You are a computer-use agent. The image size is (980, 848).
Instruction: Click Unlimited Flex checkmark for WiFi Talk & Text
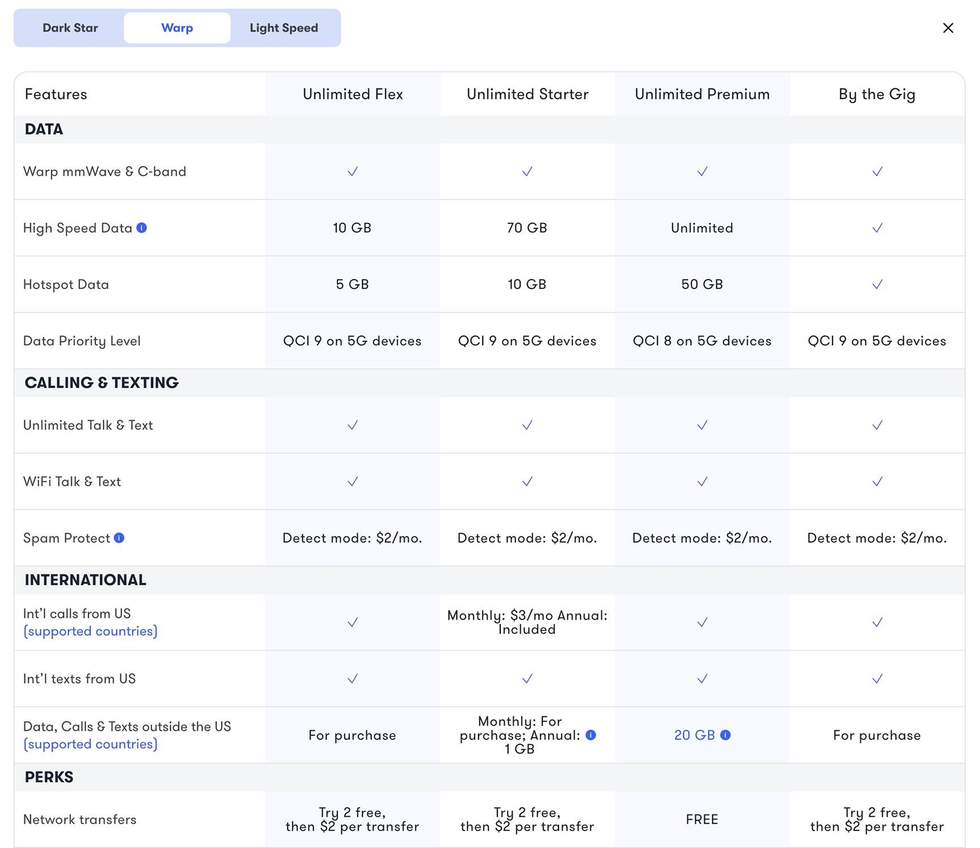click(x=352, y=482)
